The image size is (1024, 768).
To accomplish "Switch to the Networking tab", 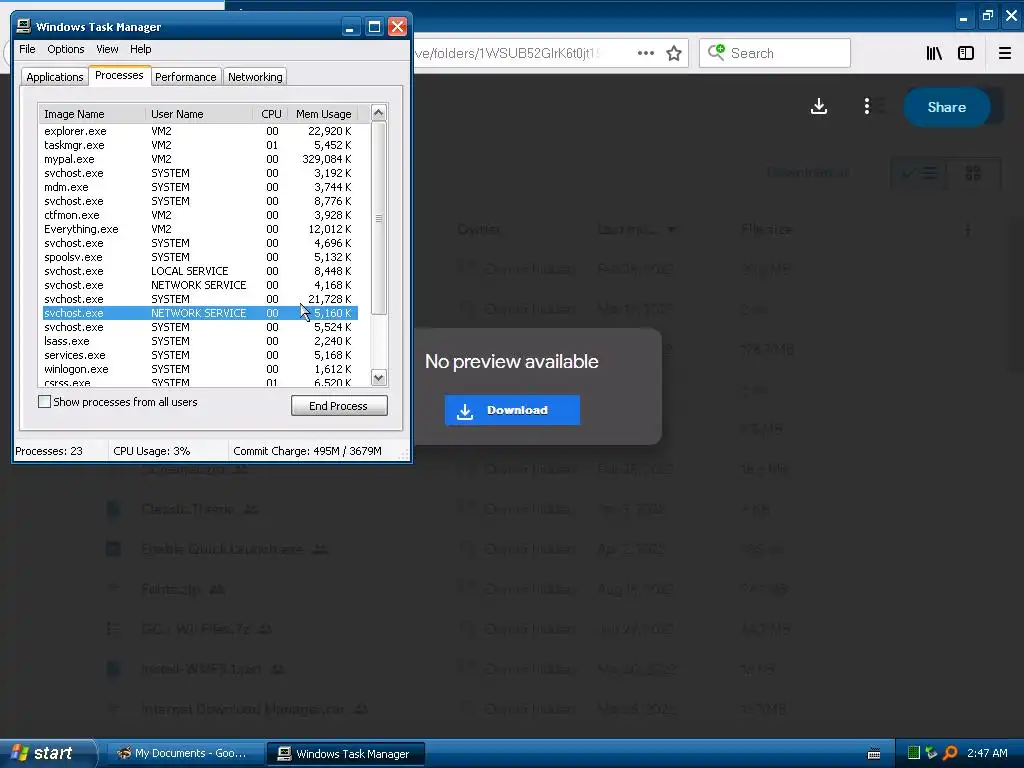I will pyautogui.click(x=255, y=77).
